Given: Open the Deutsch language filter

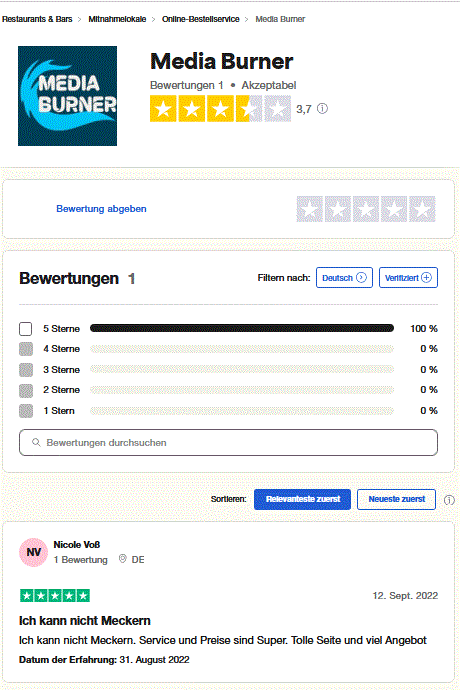Looking at the screenshot, I should click(x=344, y=278).
